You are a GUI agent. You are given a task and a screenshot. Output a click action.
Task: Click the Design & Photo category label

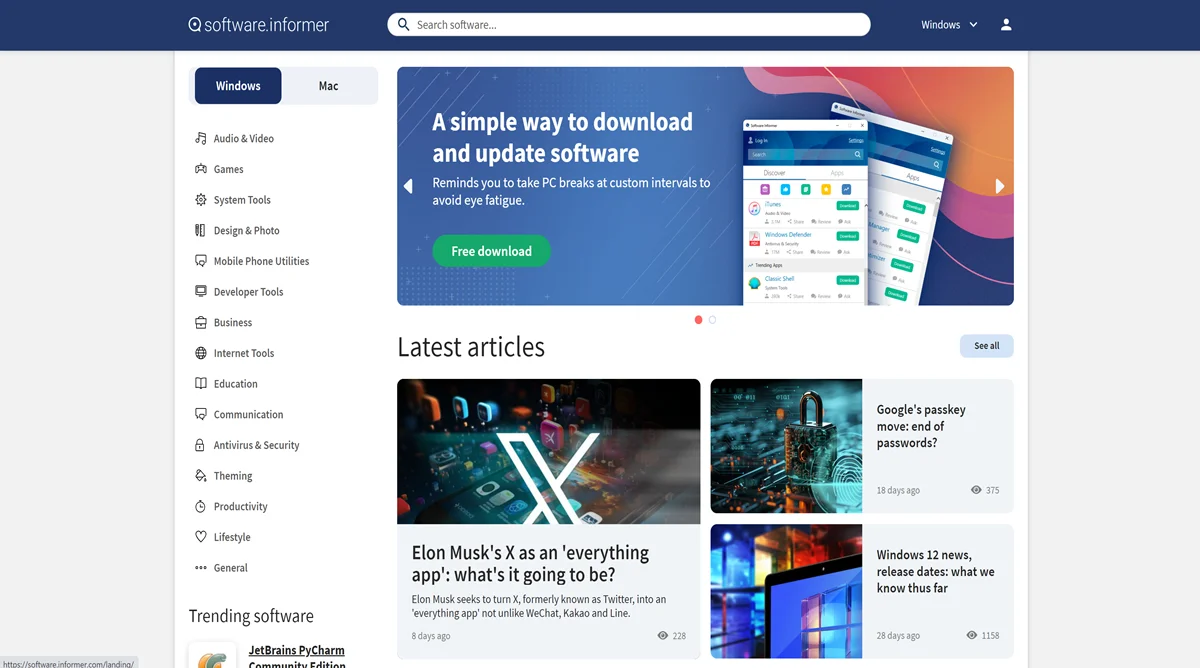(x=247, y=231)
